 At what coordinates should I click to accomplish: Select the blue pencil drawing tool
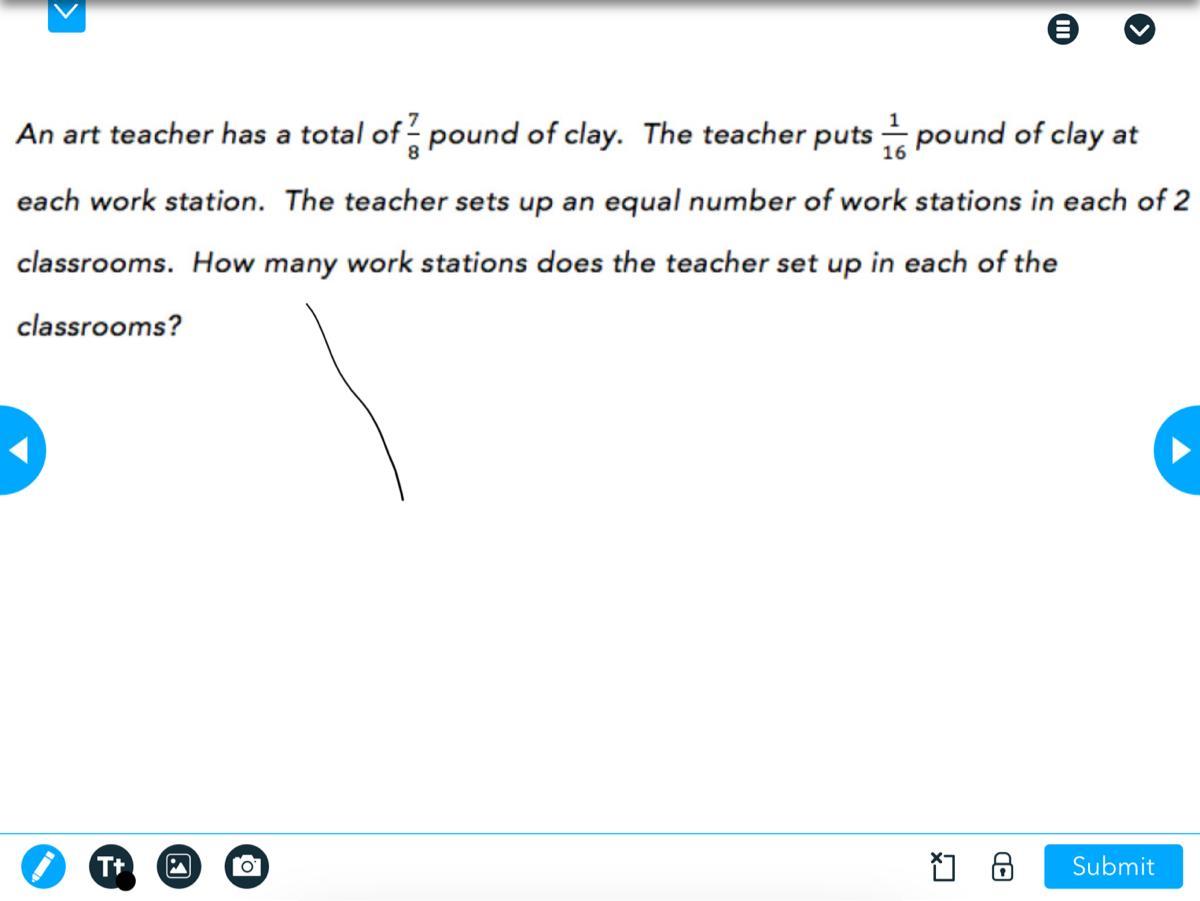point(44,866)
